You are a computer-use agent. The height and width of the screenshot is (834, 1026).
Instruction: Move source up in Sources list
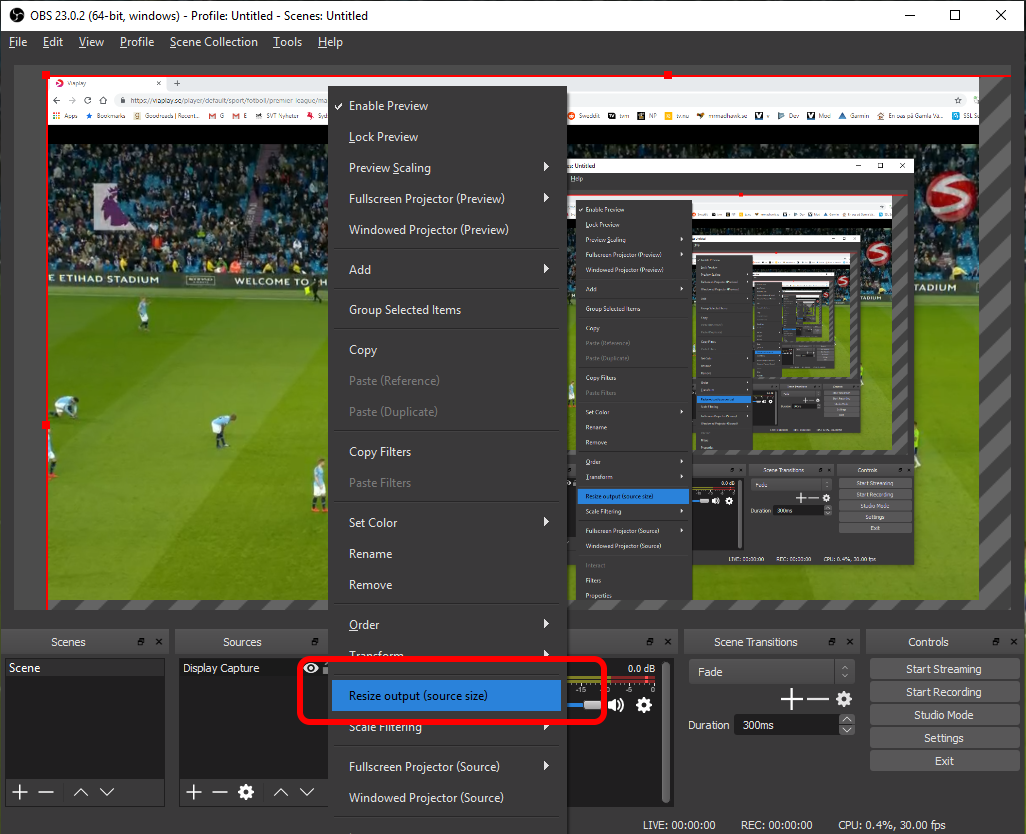click(281, 792)
